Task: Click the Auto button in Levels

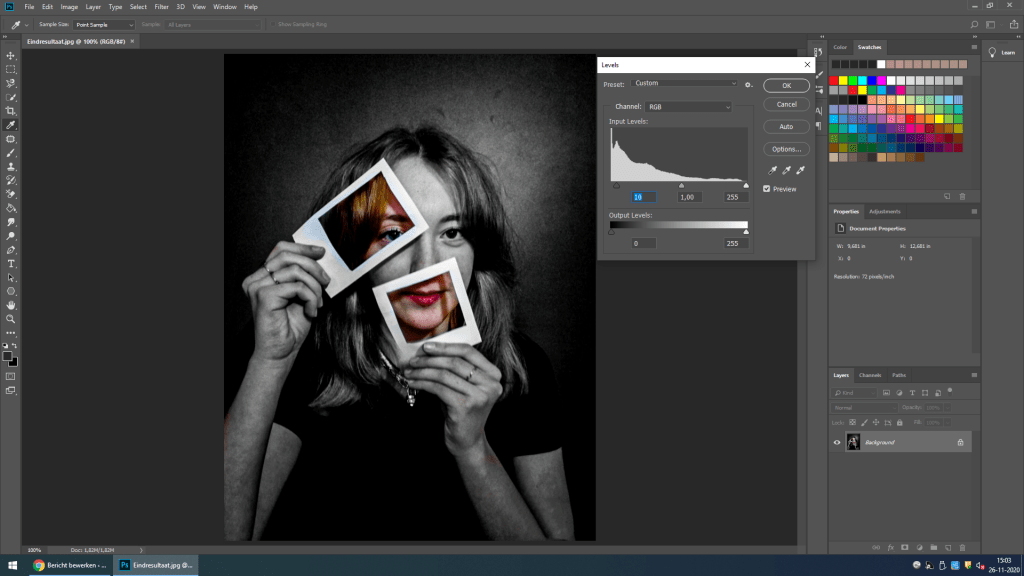Action: (x=786, y=127)
